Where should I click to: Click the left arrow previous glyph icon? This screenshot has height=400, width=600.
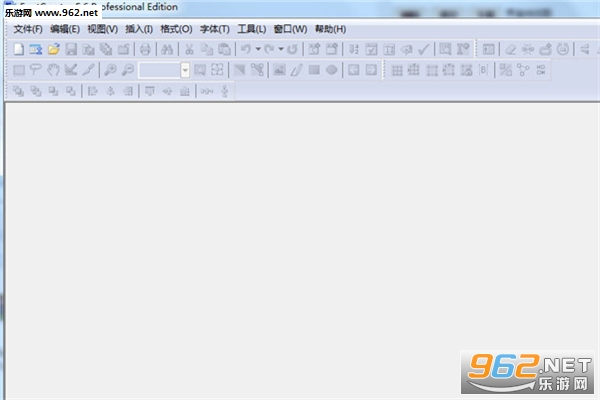[354, 70]
